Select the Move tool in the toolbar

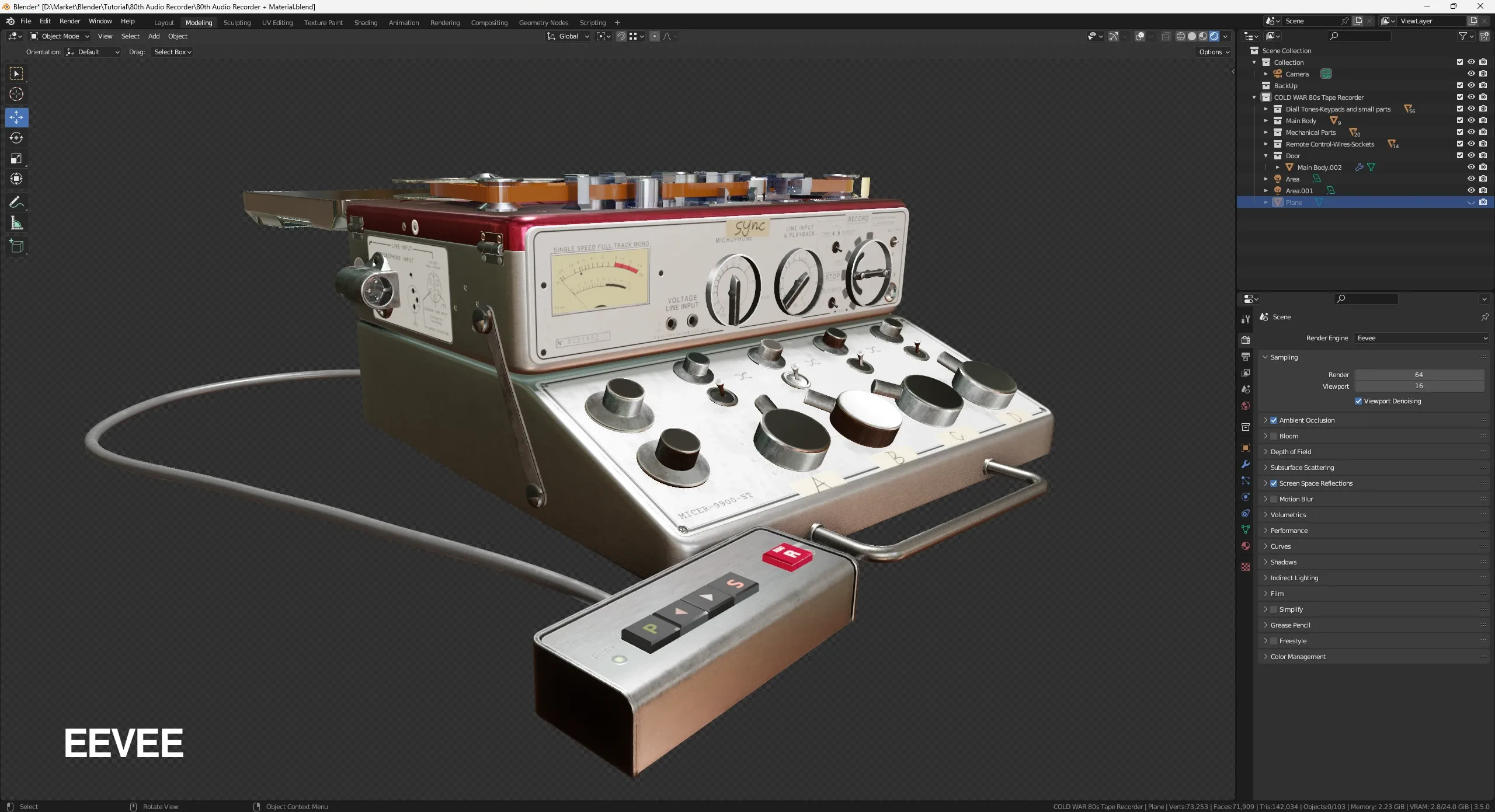16,117
